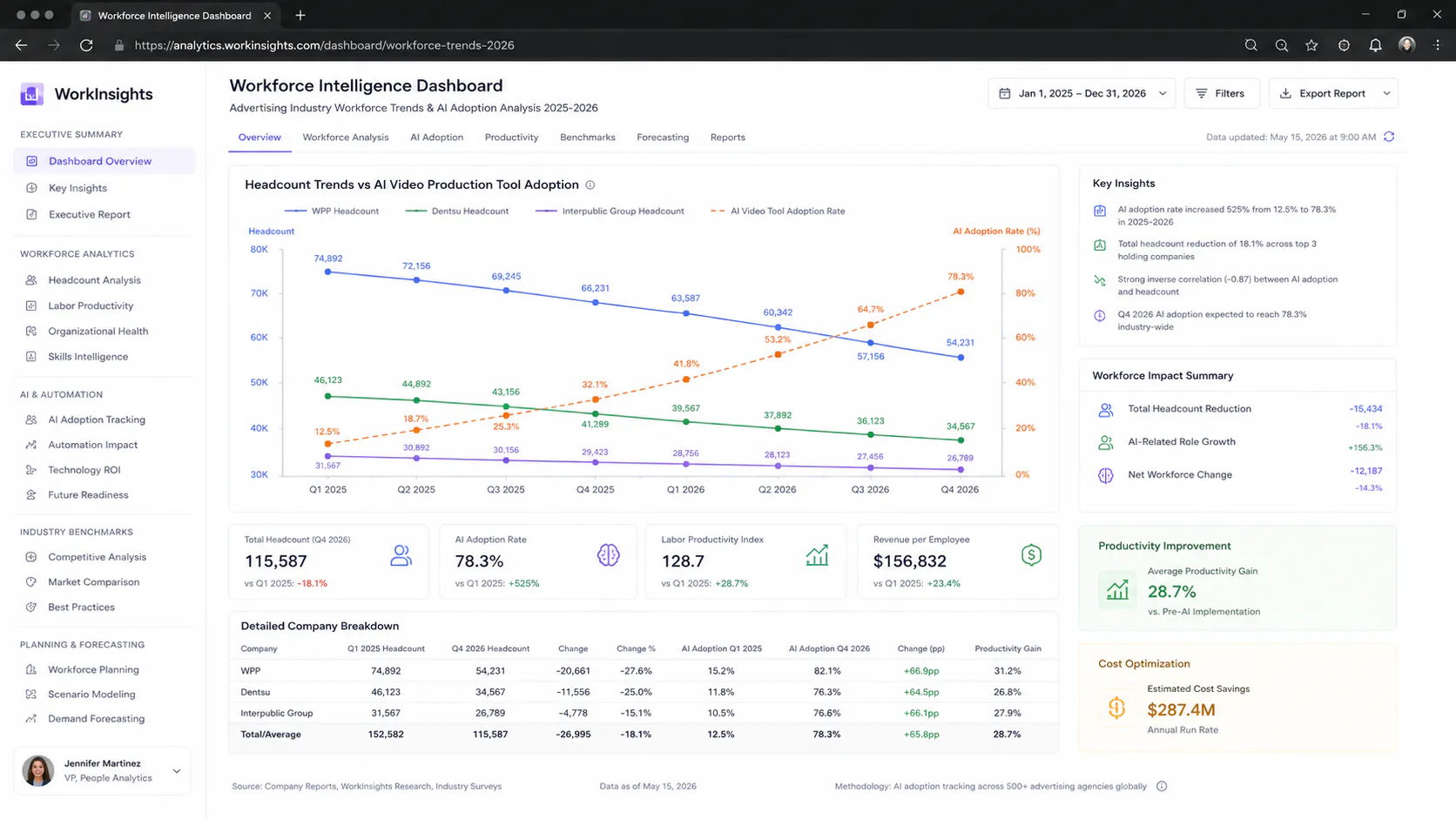Select the Reports tab
The width and height of the screenshot is (1456, 819).
pyautogui.click(x=728, y=138)
